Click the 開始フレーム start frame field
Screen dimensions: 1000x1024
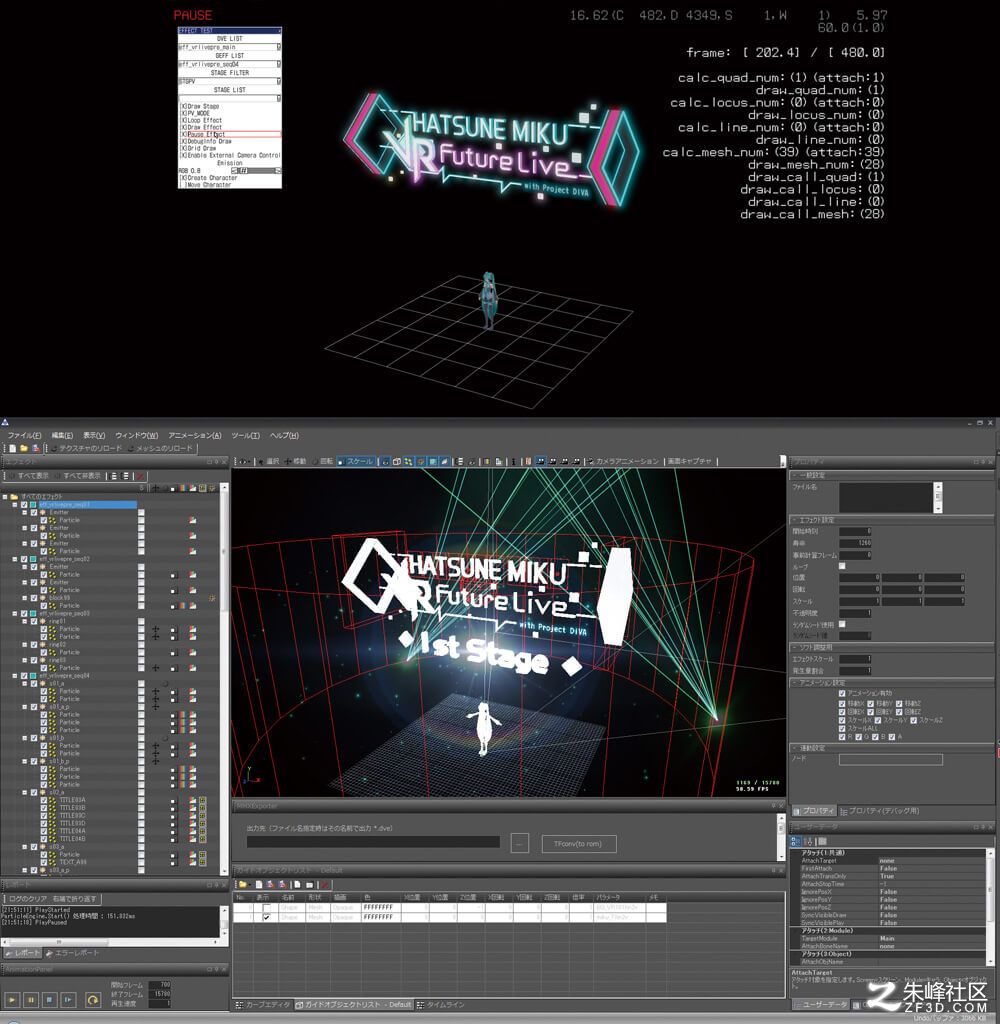159,985
